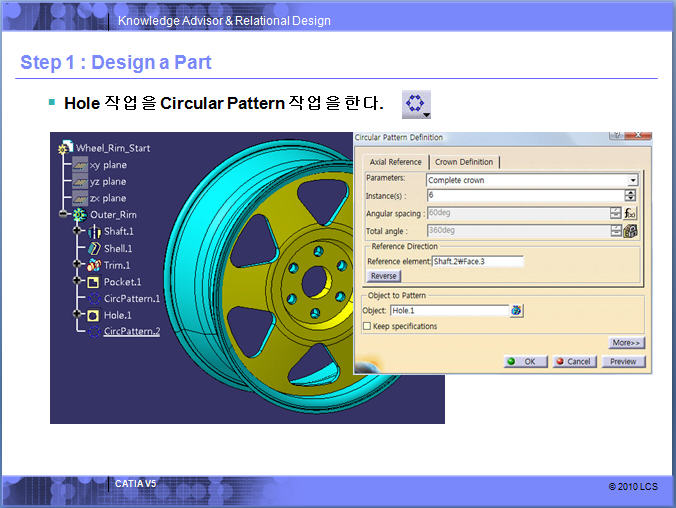Viewport: 676px width, 508px height.
Task: Click the Instance(s) spinner arrows
Action: (630, 195)
